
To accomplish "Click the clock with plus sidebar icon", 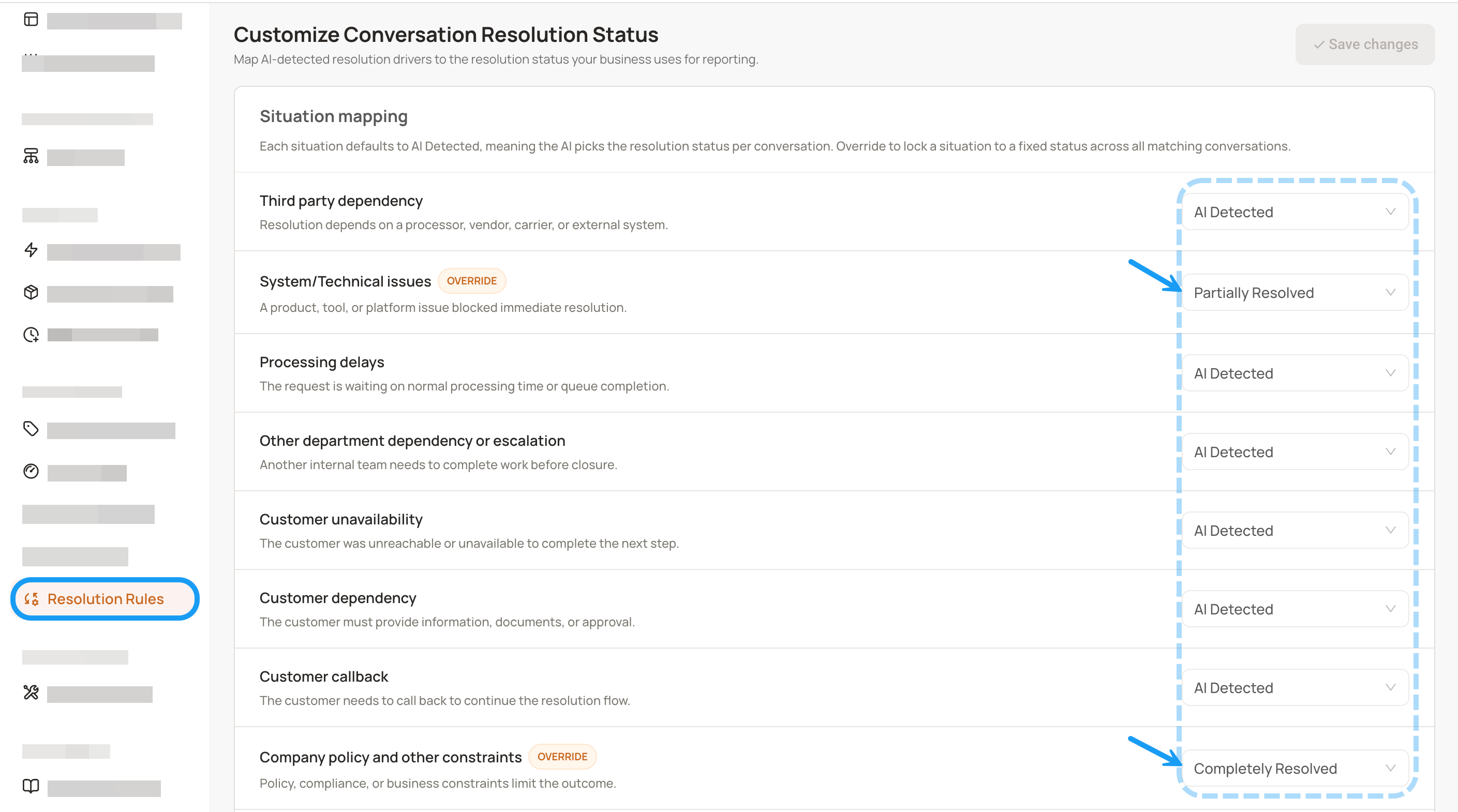I will click(31, 335).
